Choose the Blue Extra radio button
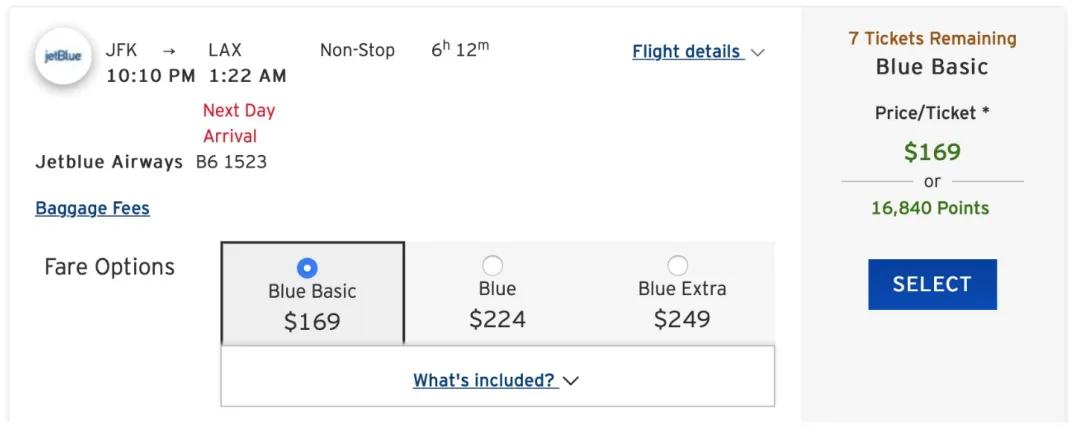The height and width of the screenshot is (438, 1080). click(x=678, y=265)
